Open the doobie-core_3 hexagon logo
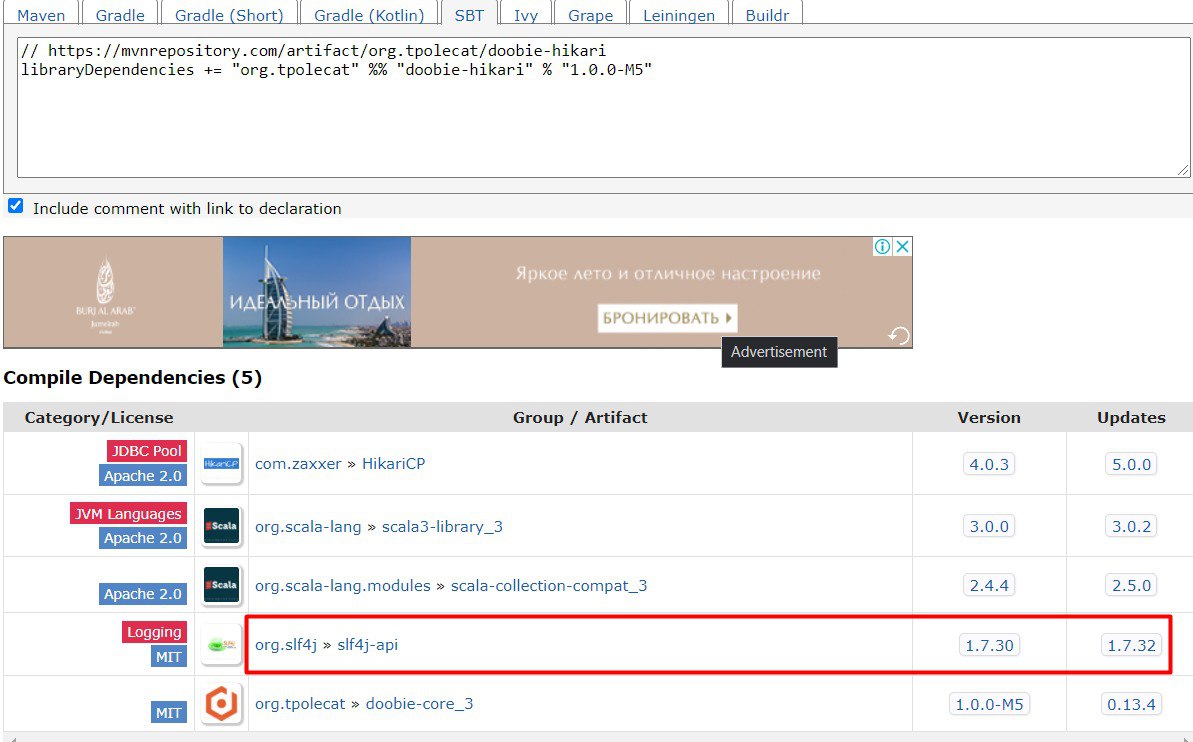This screenshot has height=742, width=1193. pyautogui.click(x=221, y=703)
